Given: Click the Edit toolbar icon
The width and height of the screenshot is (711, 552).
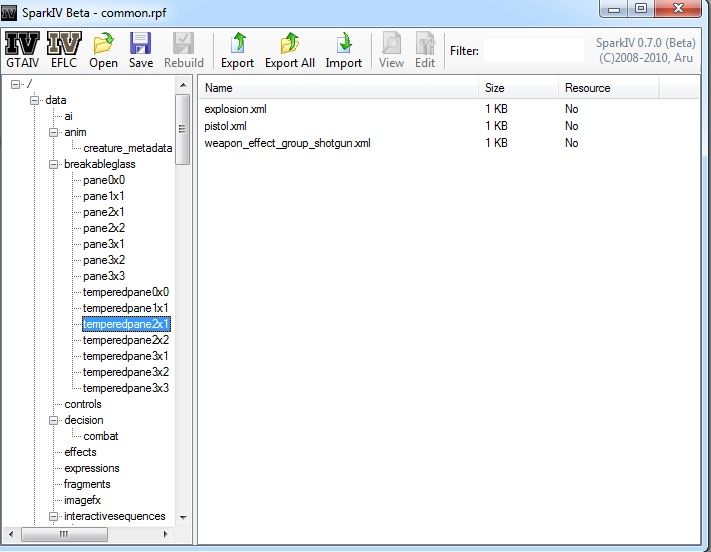Looking at the screenshot, I should point(425,50).
